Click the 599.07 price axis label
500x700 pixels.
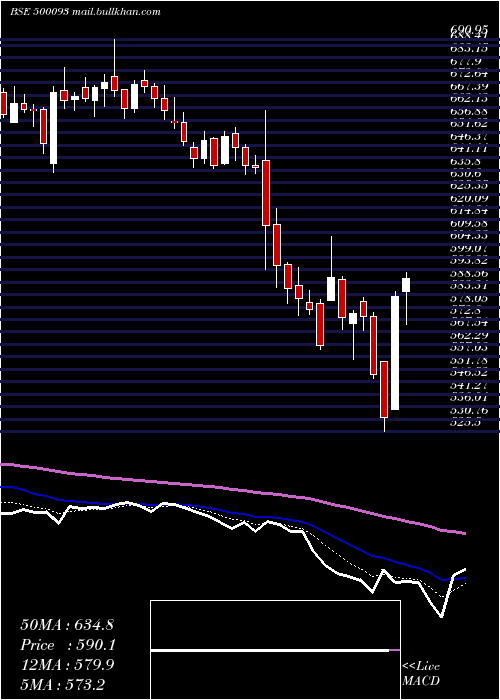pos(468,248)
